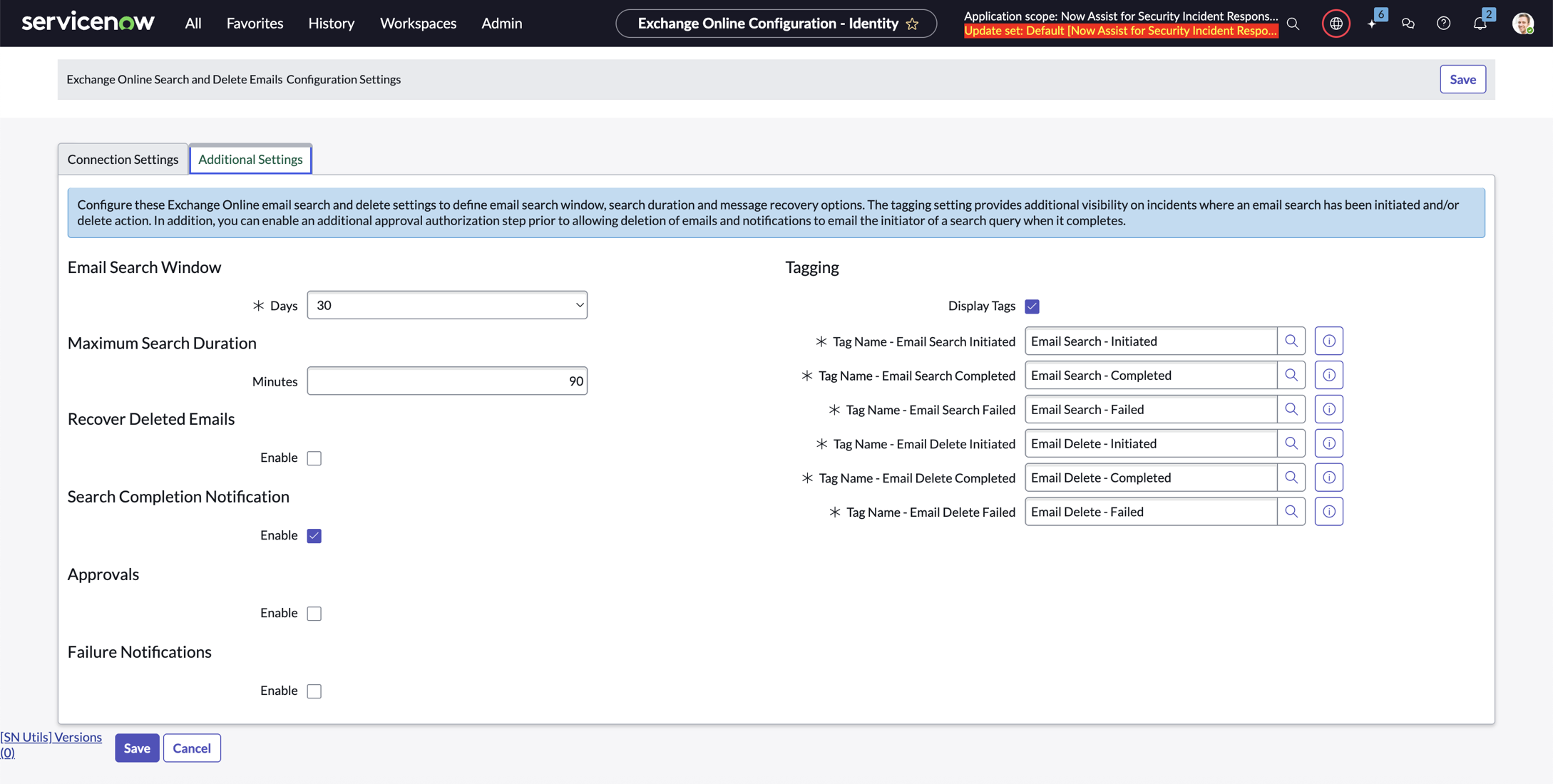The height and width of the screenshot is (784, 1553).
Task: Select the Additional Settings tab
Action: pyautogui.click(x=250, y=160)
